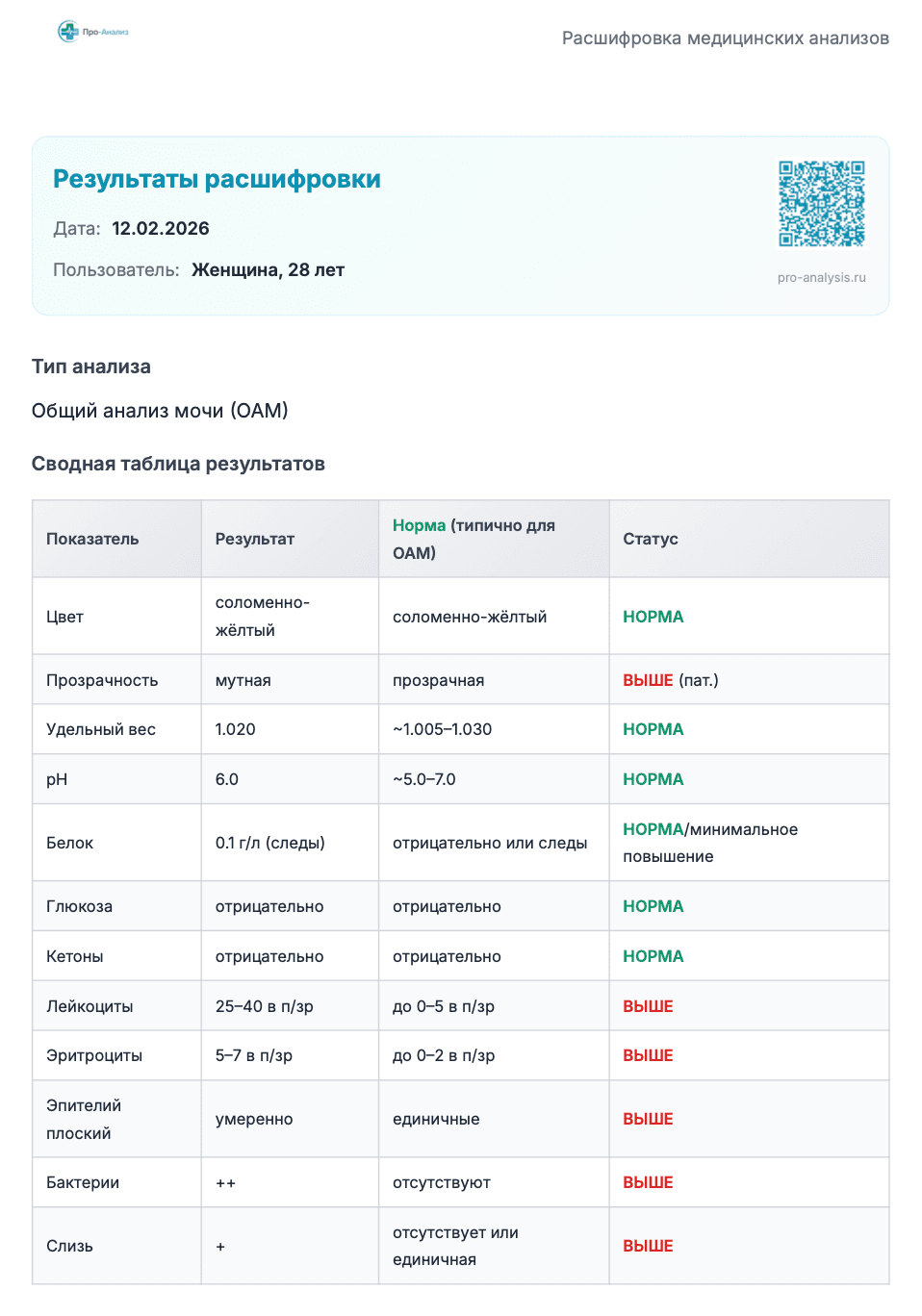The height and width of the screenshot is (1316, 922).
Task: Click the '25–40 в п/зр' result value
Action: [264, 1006]
